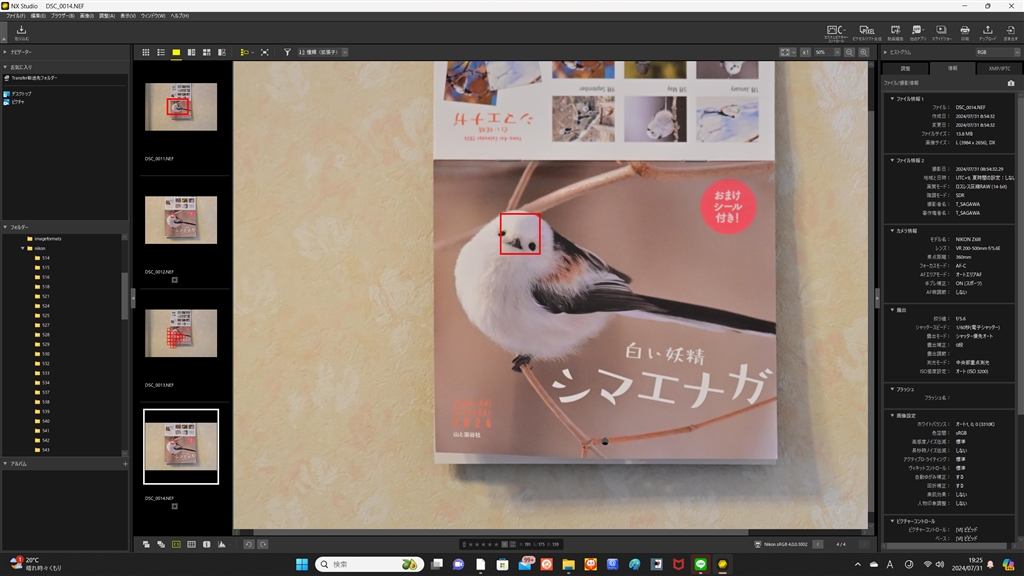Toggle 100% zoom (x1) button

click(x=805, y=52)
